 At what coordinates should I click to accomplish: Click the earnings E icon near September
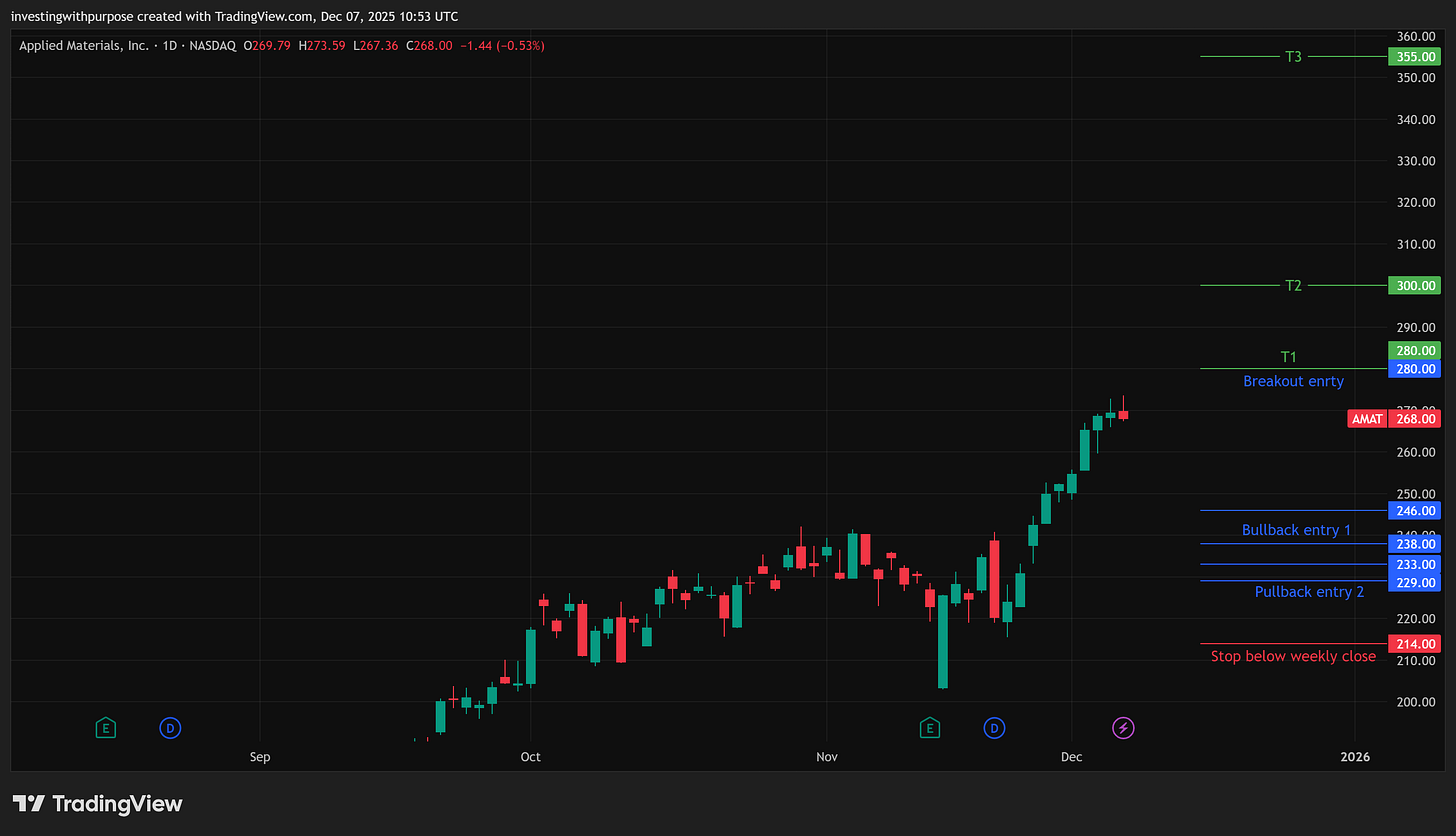click(105, 728)
